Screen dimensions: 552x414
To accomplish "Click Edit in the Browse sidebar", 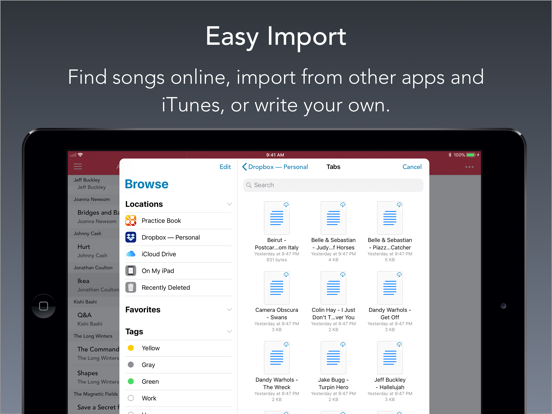I will pyautogui.click(x=225, y=167).
